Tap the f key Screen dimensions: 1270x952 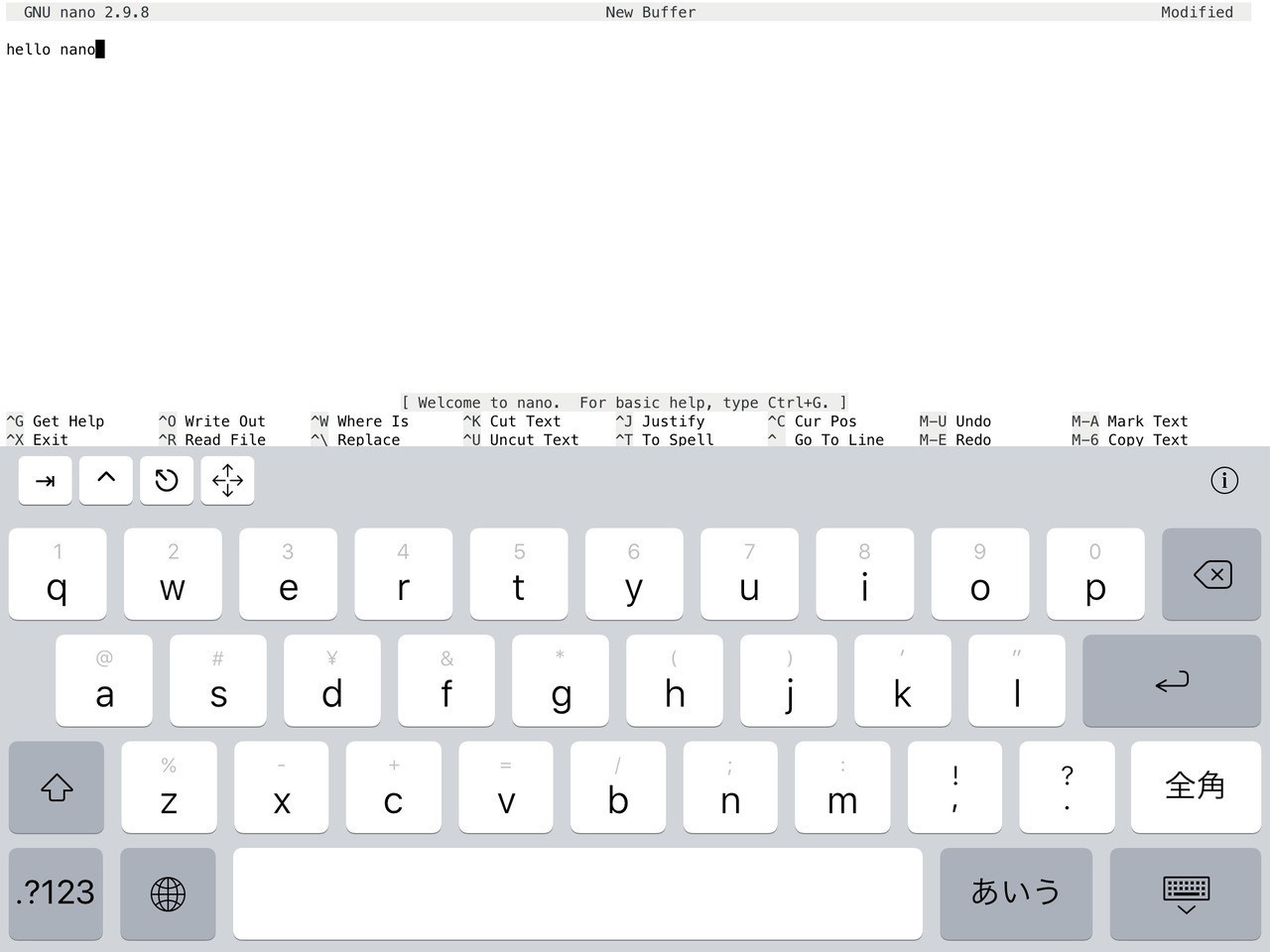click(x=446, y=681)
